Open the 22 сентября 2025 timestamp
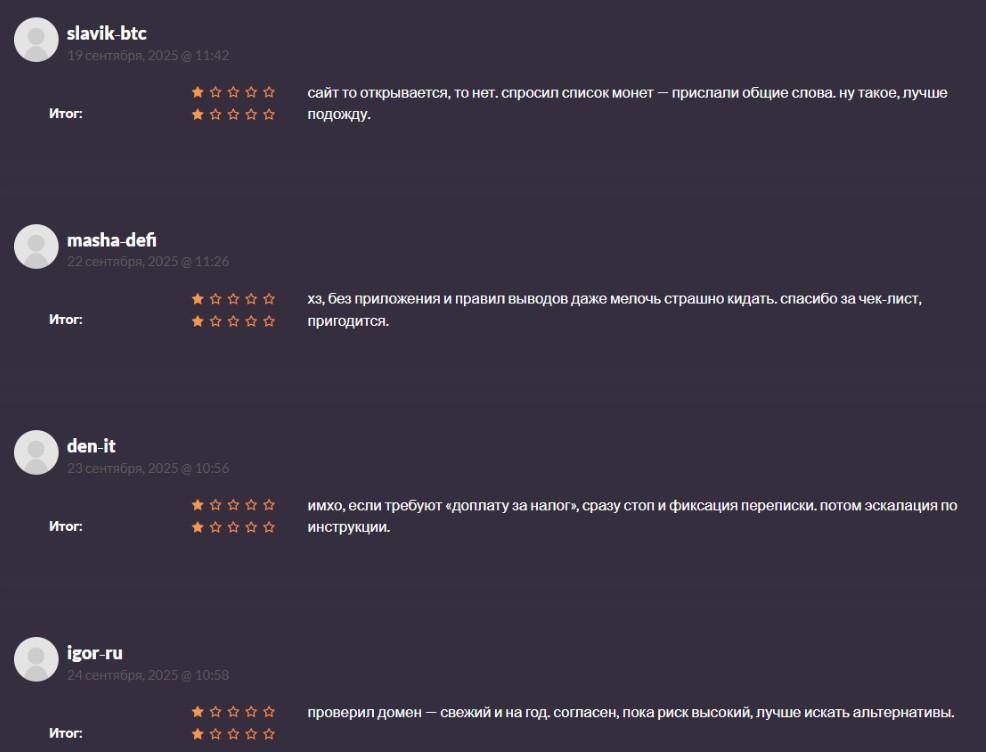This screenshot has width=986, height=752. pyautogui.click(x=148, y=262)
